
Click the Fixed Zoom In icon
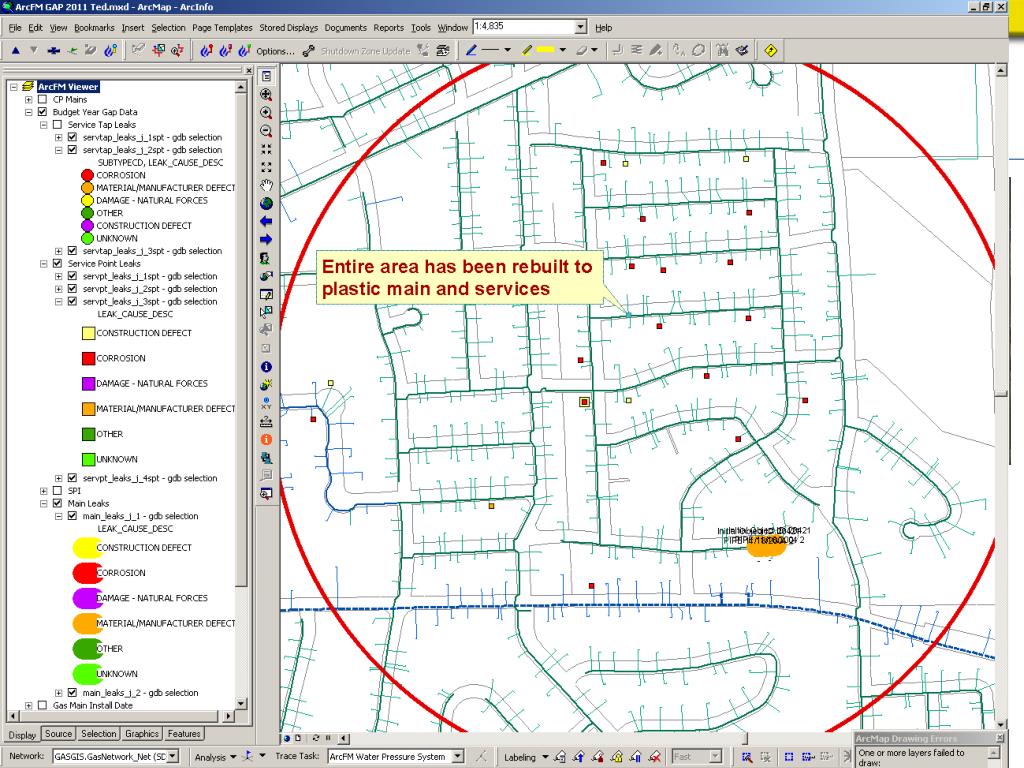[x=266, y=150]
